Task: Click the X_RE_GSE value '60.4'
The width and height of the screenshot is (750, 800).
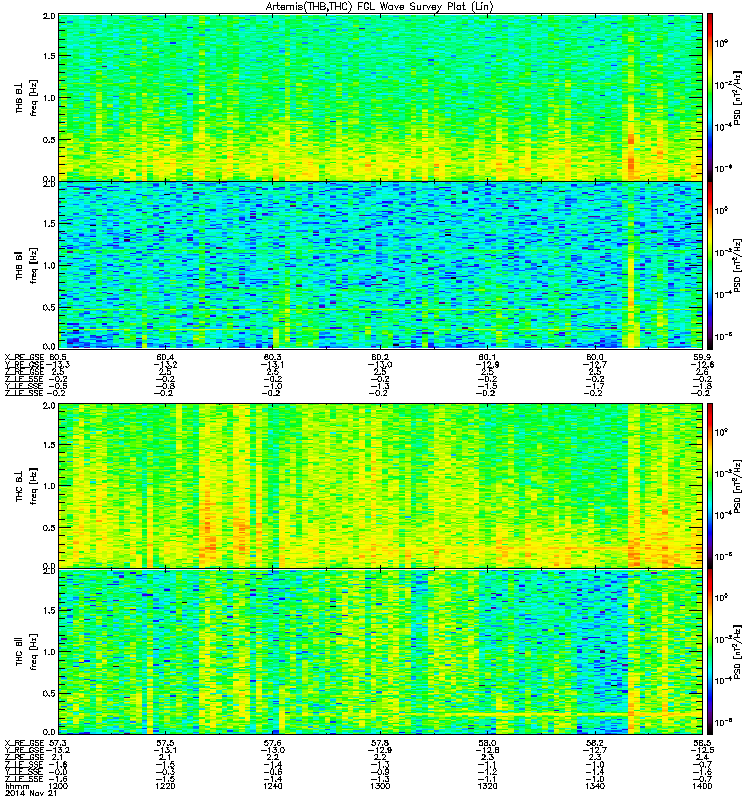Action: click(x=165, y=357)
